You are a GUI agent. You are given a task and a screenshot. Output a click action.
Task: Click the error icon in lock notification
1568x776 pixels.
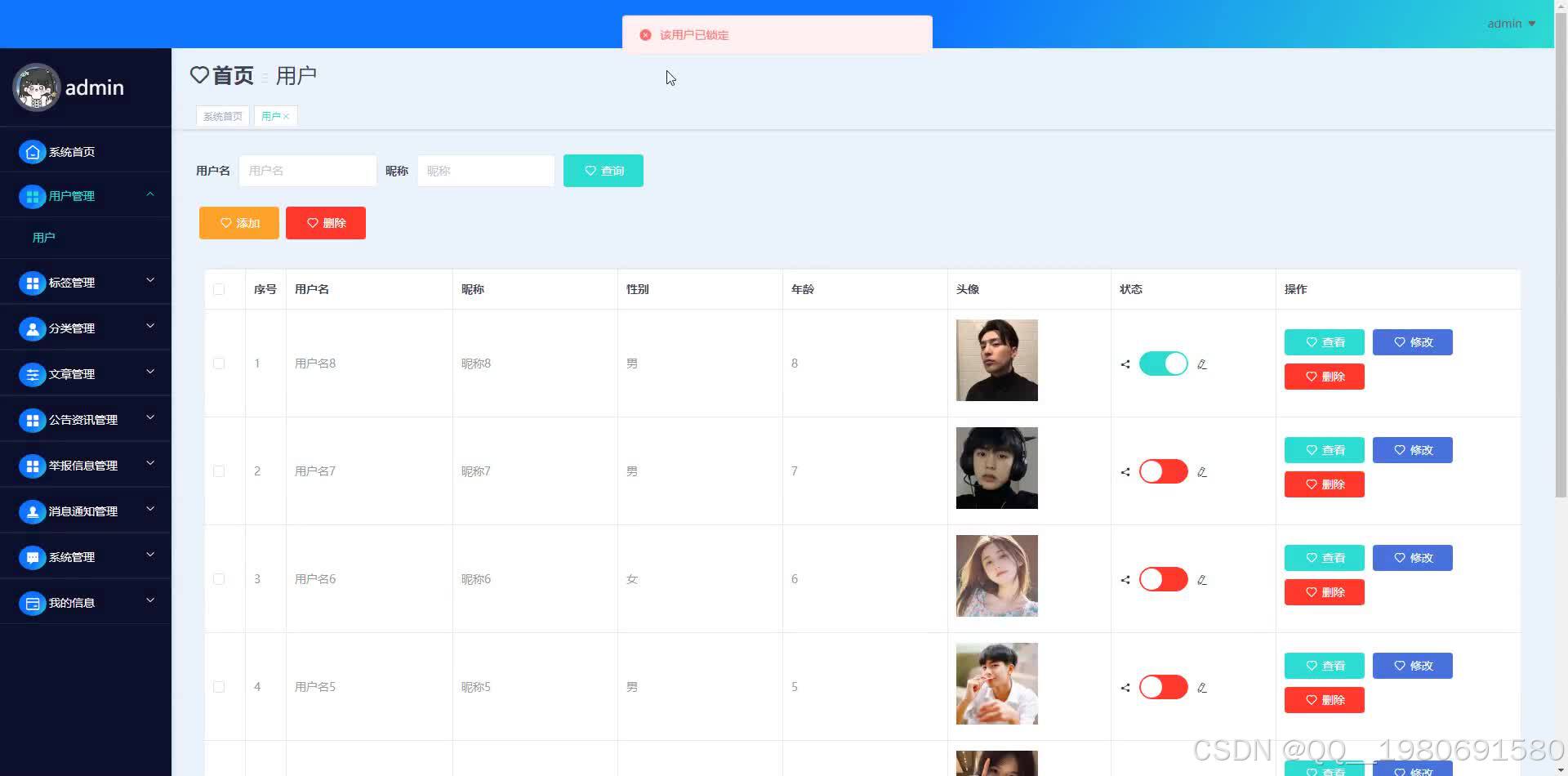[x=645, y=35]
